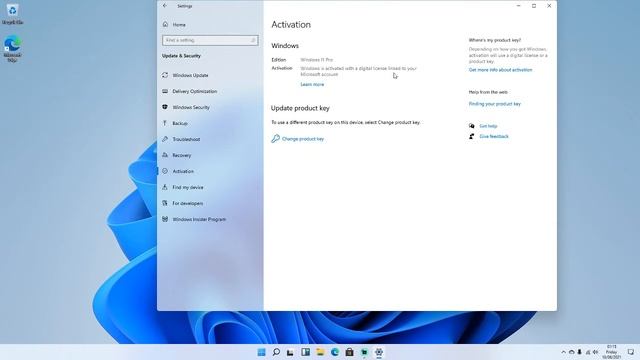This screenshot has height=360, width=640.
Task: Launch Microsoft Edge from the taskbar
Action: click(x=335, y=352)
